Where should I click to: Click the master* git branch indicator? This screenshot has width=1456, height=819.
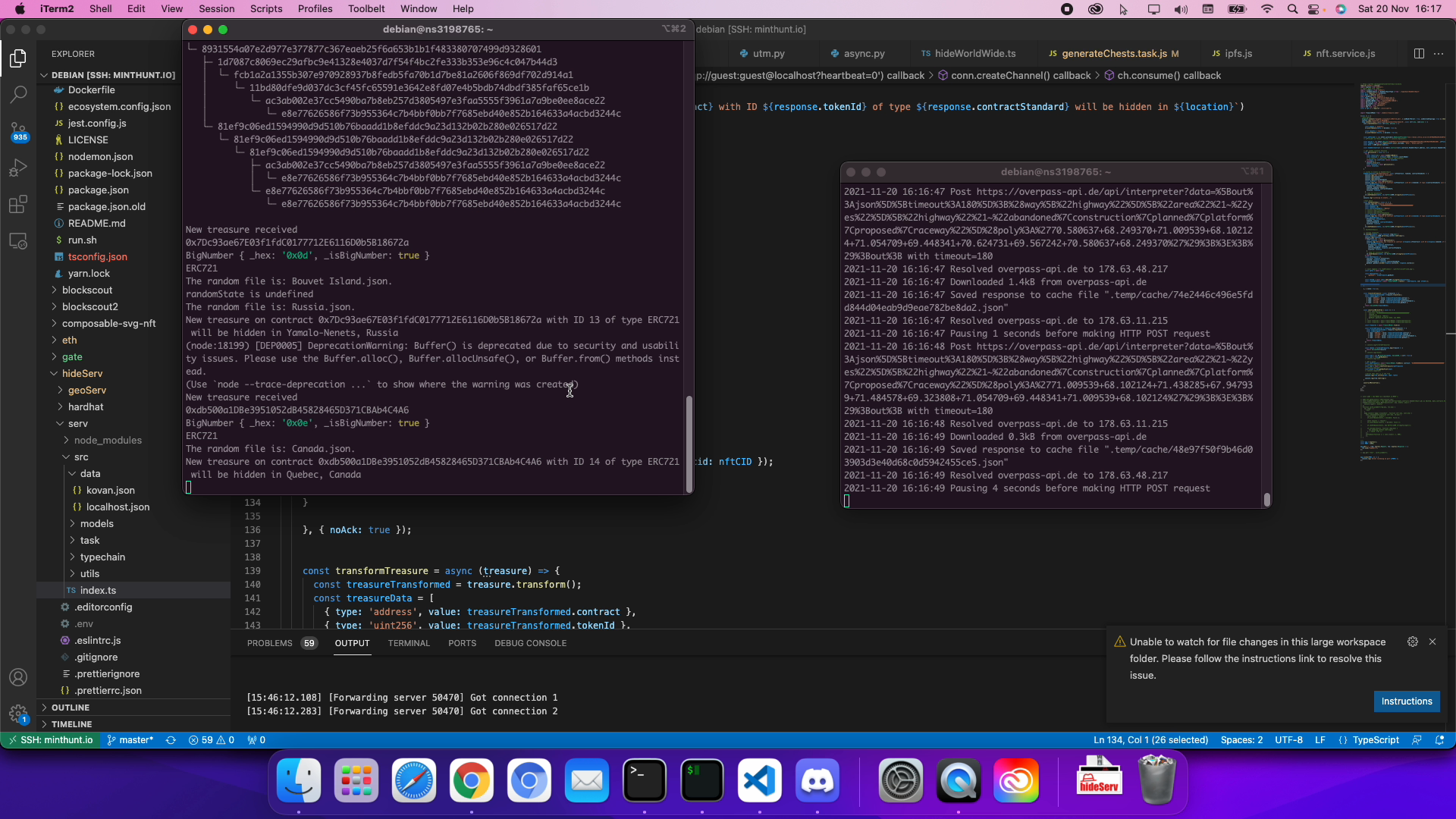point(130,740)
